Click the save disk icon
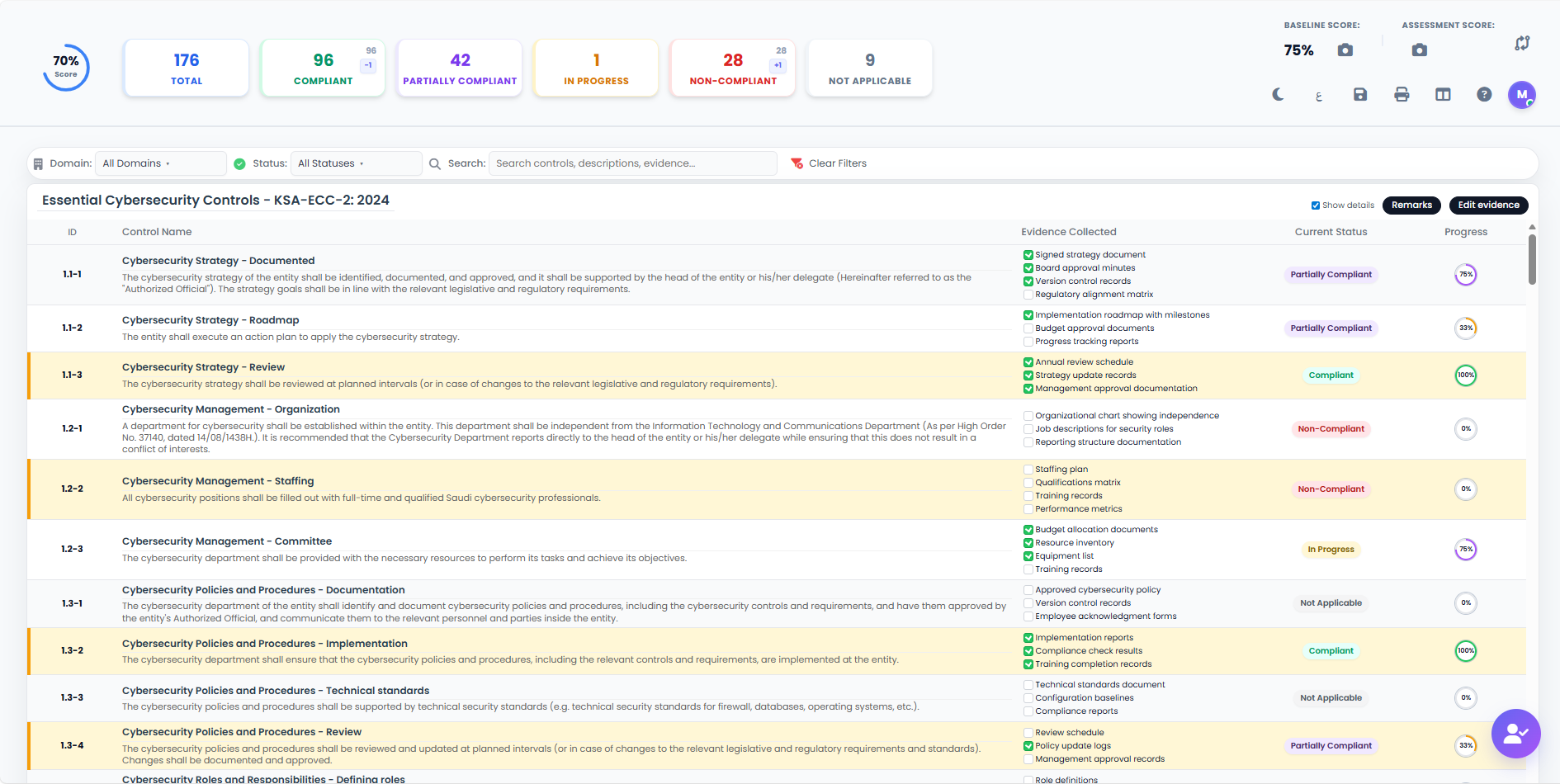The height and width of the screenshot is (784, 1560). tap(1360, 95)
